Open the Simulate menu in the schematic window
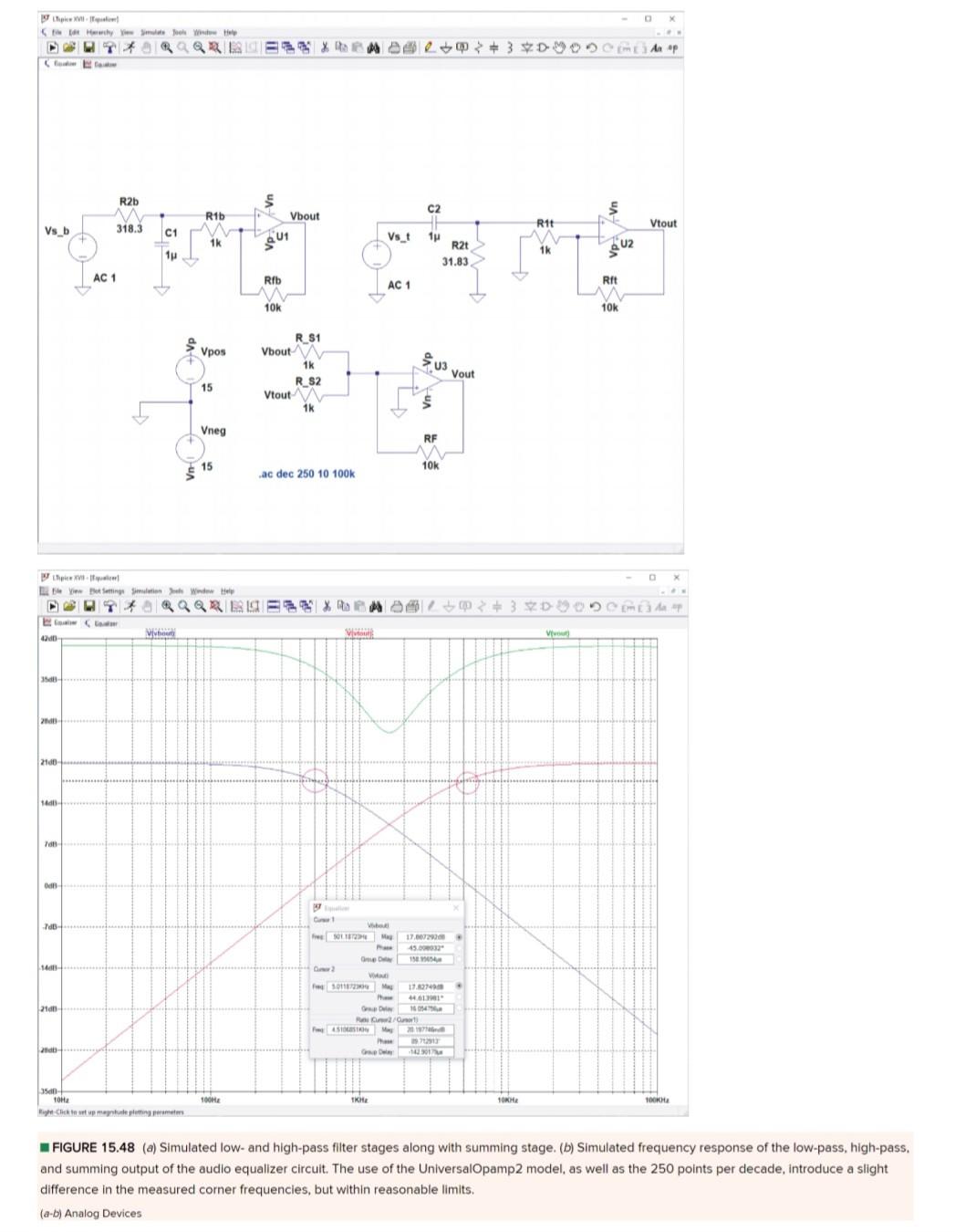The width and height of the screenshot is (955, 1232). 152,32
